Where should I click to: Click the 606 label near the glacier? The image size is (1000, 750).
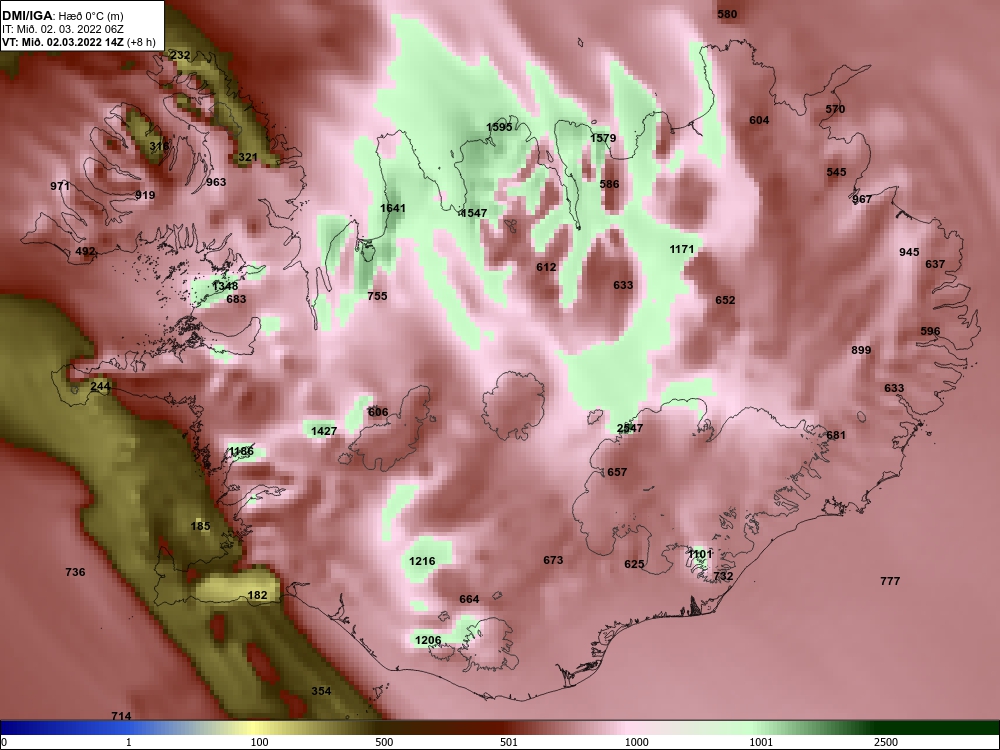(x=378, y=412)
